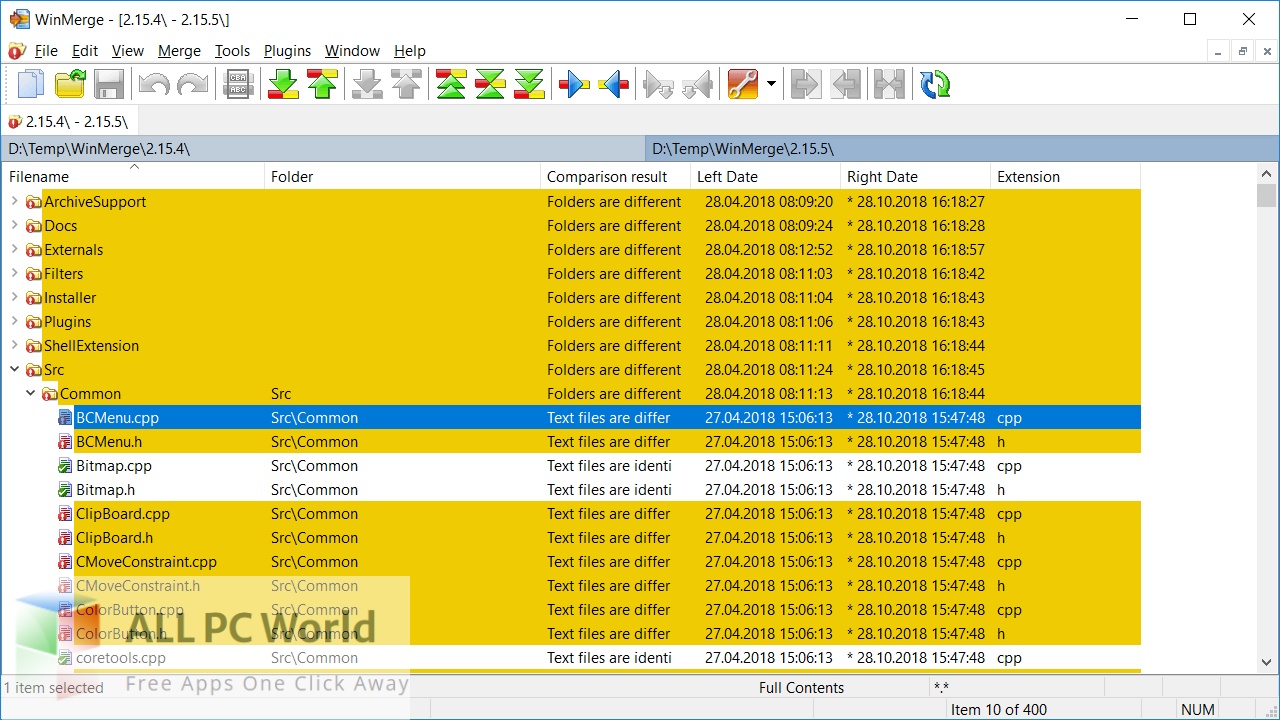The width and height of the screenshot is (1280, 720).
Task: Open the View menu
Action: tap(128, 51)
